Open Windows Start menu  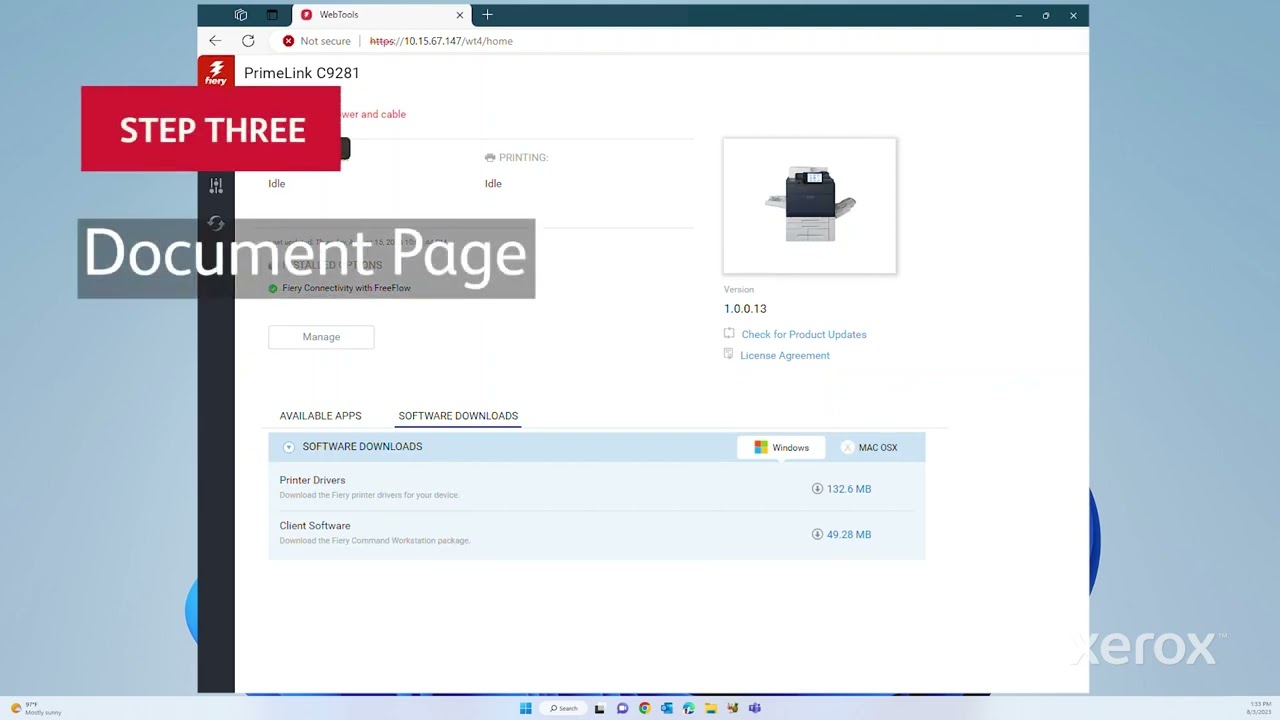coord(526,708)
